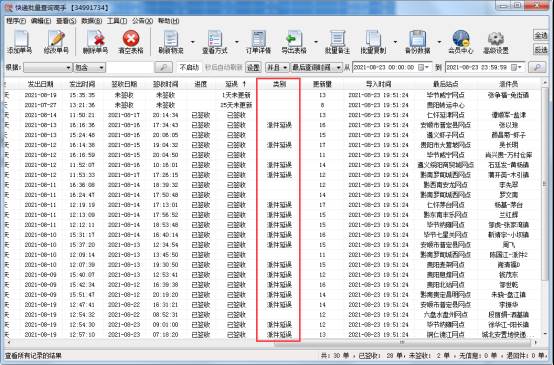Click the vertical scrollbar of the table

coord(544,208)
